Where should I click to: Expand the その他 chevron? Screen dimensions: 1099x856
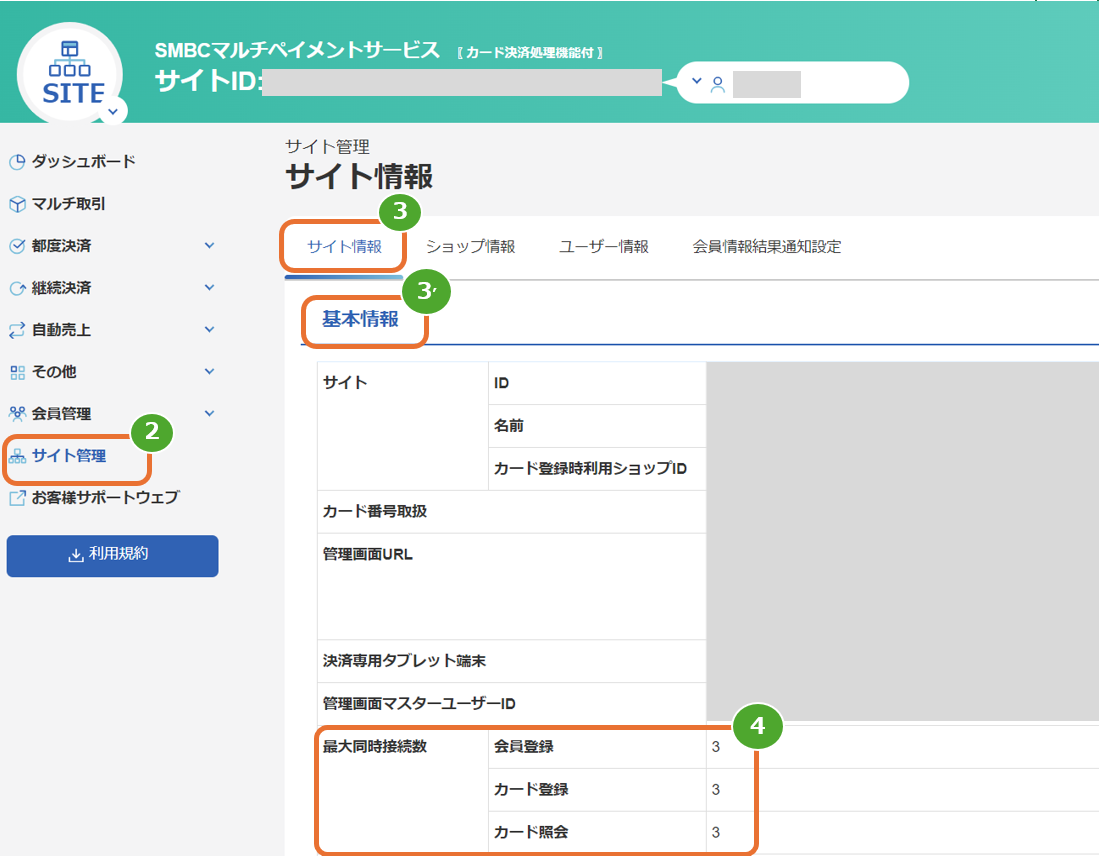tap(209, 372)
